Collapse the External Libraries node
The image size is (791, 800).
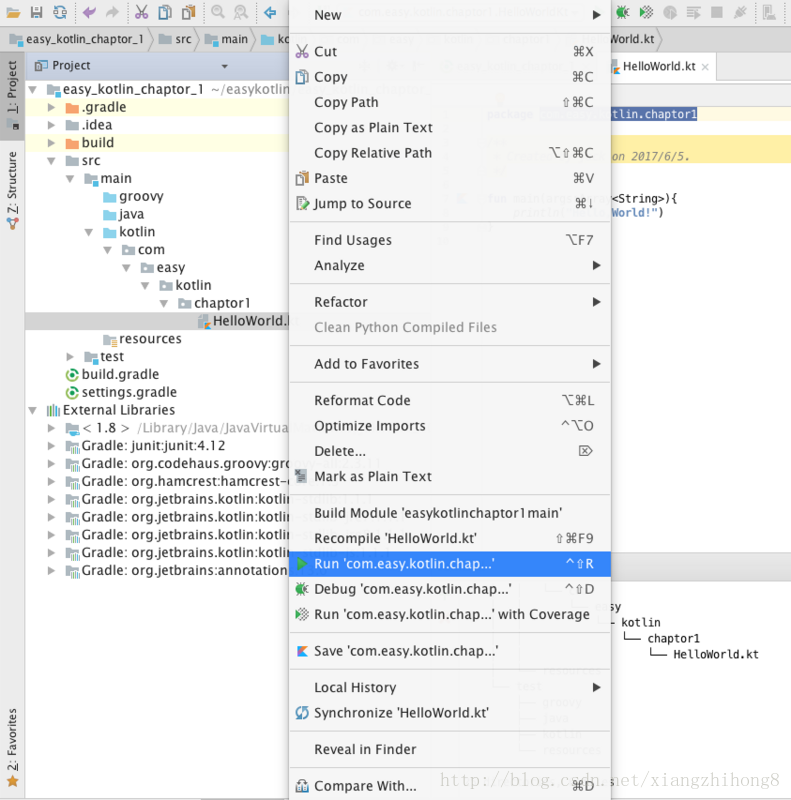[x=33, y=410]
